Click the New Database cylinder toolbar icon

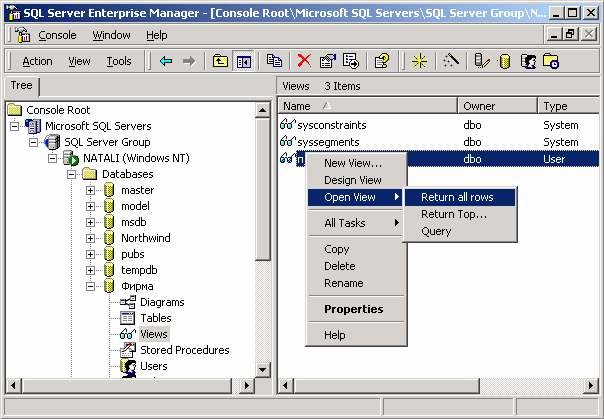tap(505, 61)
